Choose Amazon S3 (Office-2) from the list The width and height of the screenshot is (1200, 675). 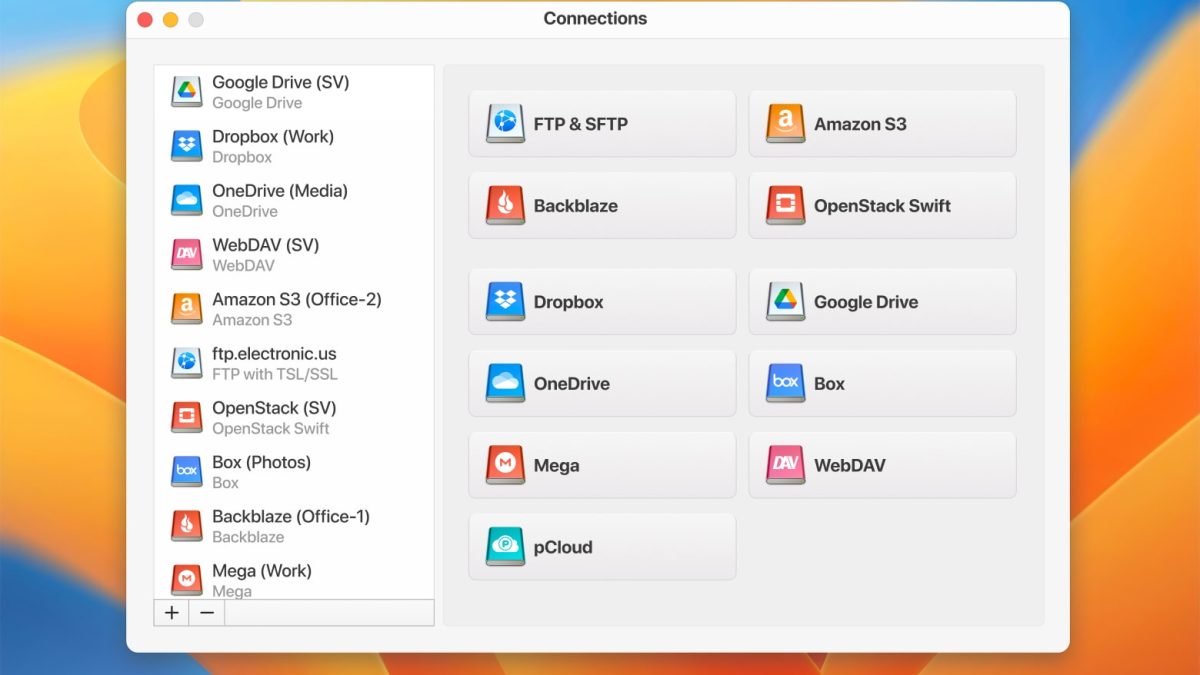coord(296,309)
